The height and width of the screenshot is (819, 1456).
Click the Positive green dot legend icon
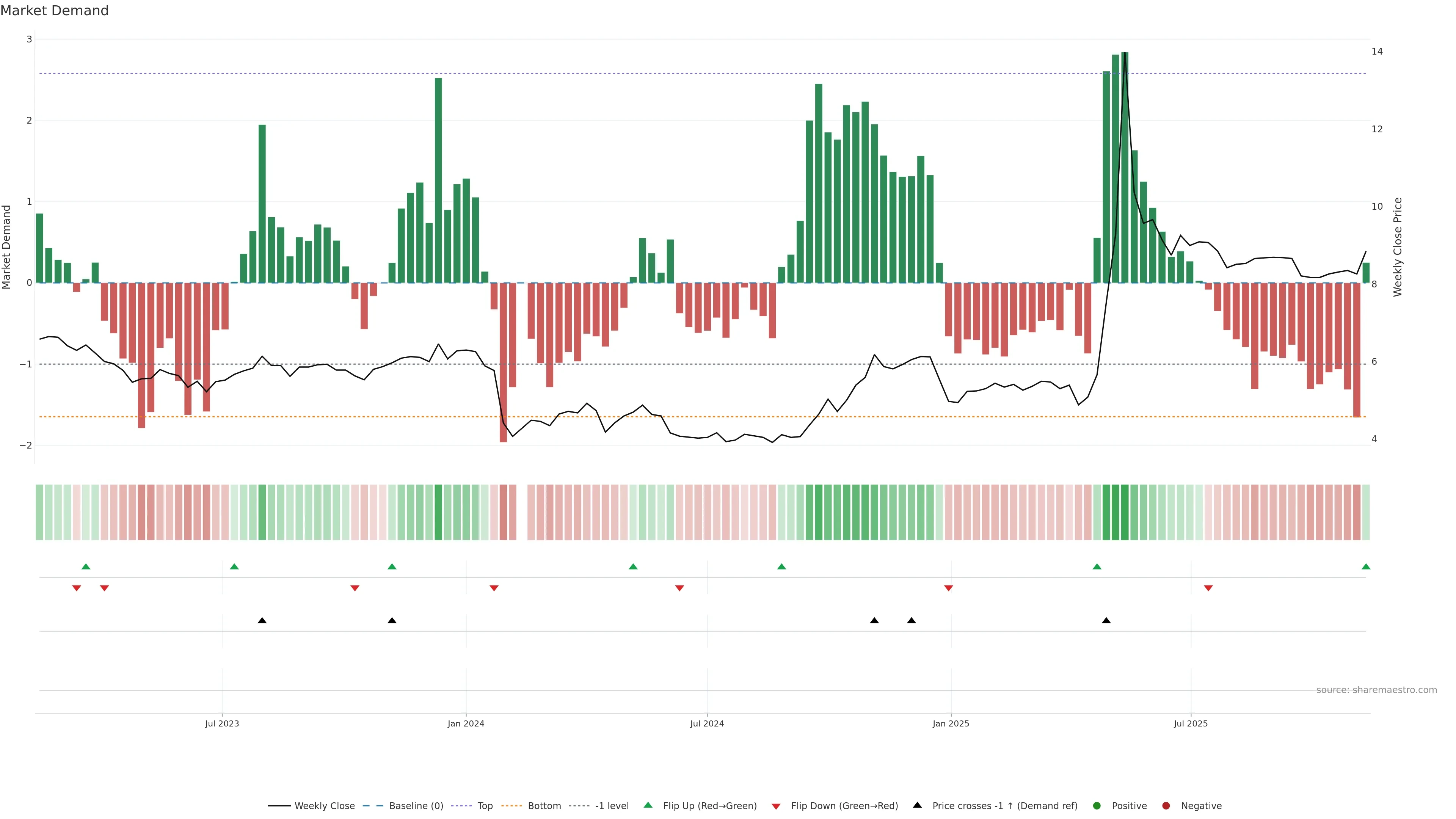[x=1097, y=806]
